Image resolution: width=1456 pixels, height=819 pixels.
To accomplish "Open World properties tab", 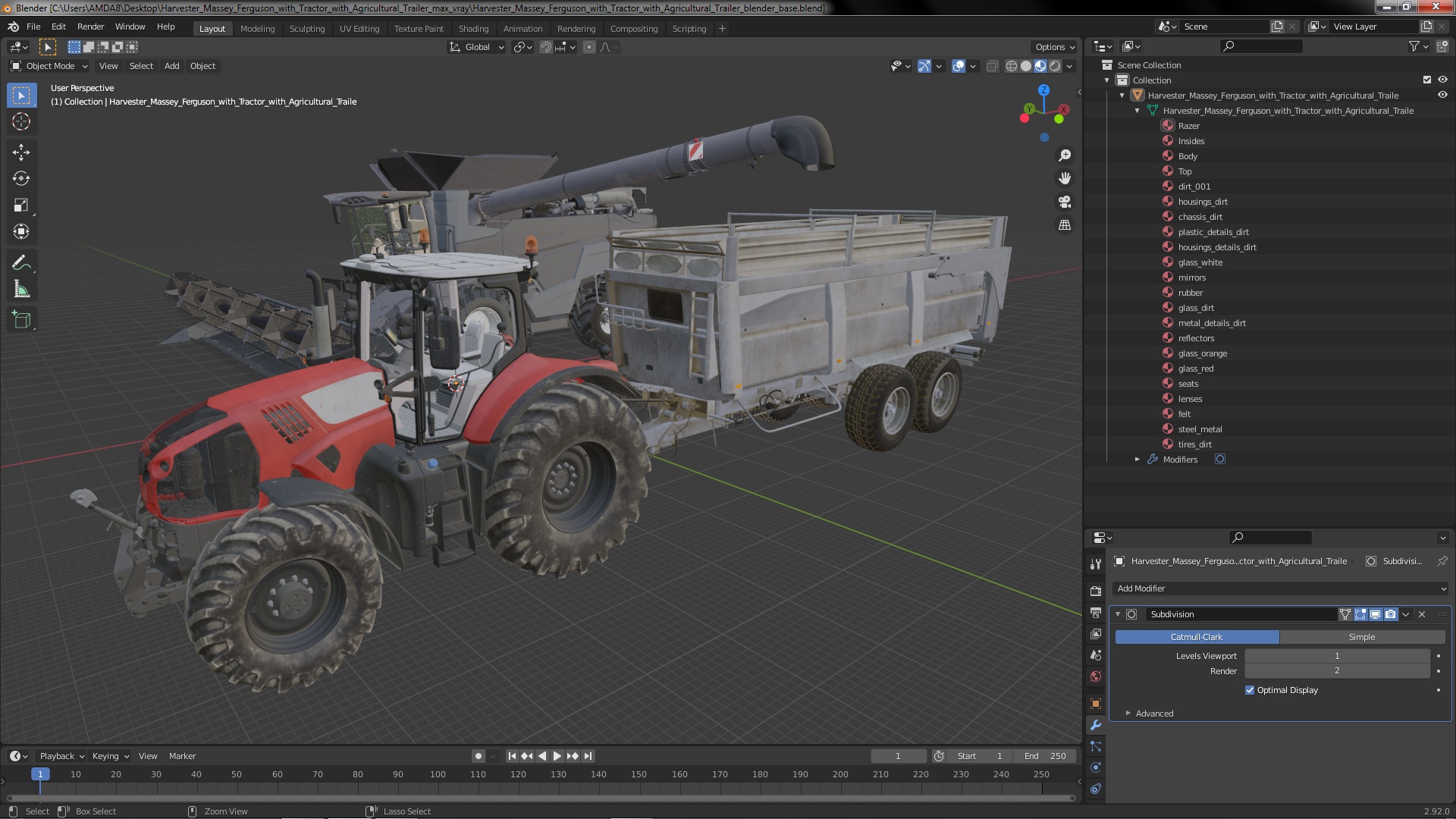I will [1095, 676].
